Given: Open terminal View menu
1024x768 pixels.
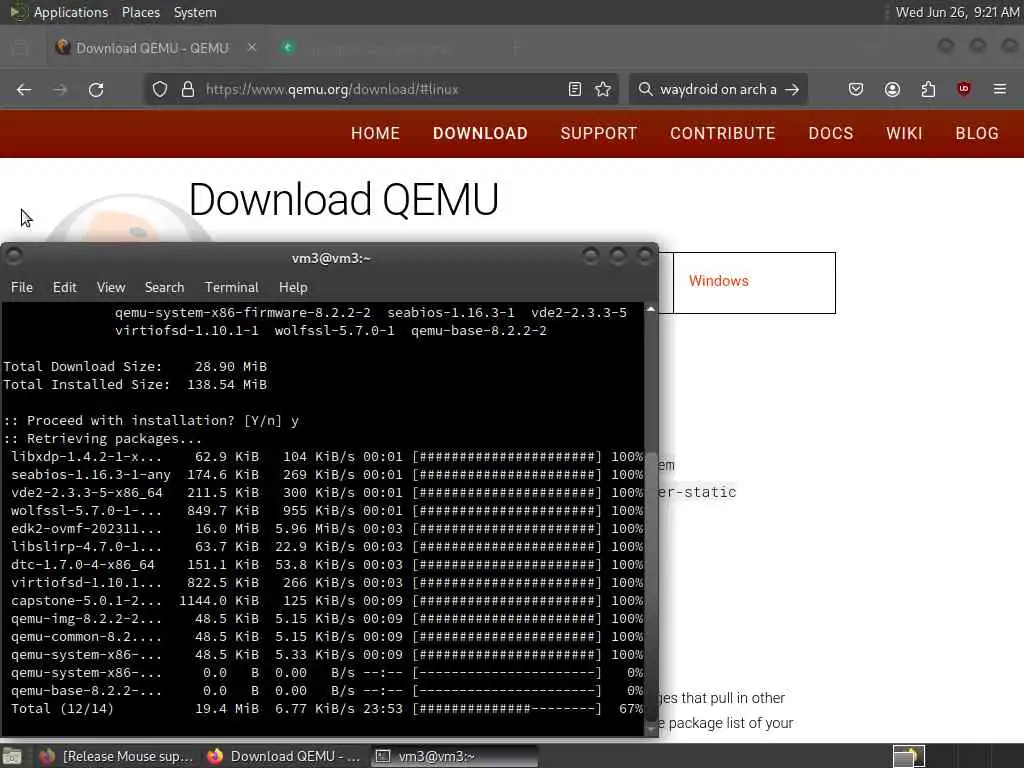Looking at the screenshot, I should 111,287.
